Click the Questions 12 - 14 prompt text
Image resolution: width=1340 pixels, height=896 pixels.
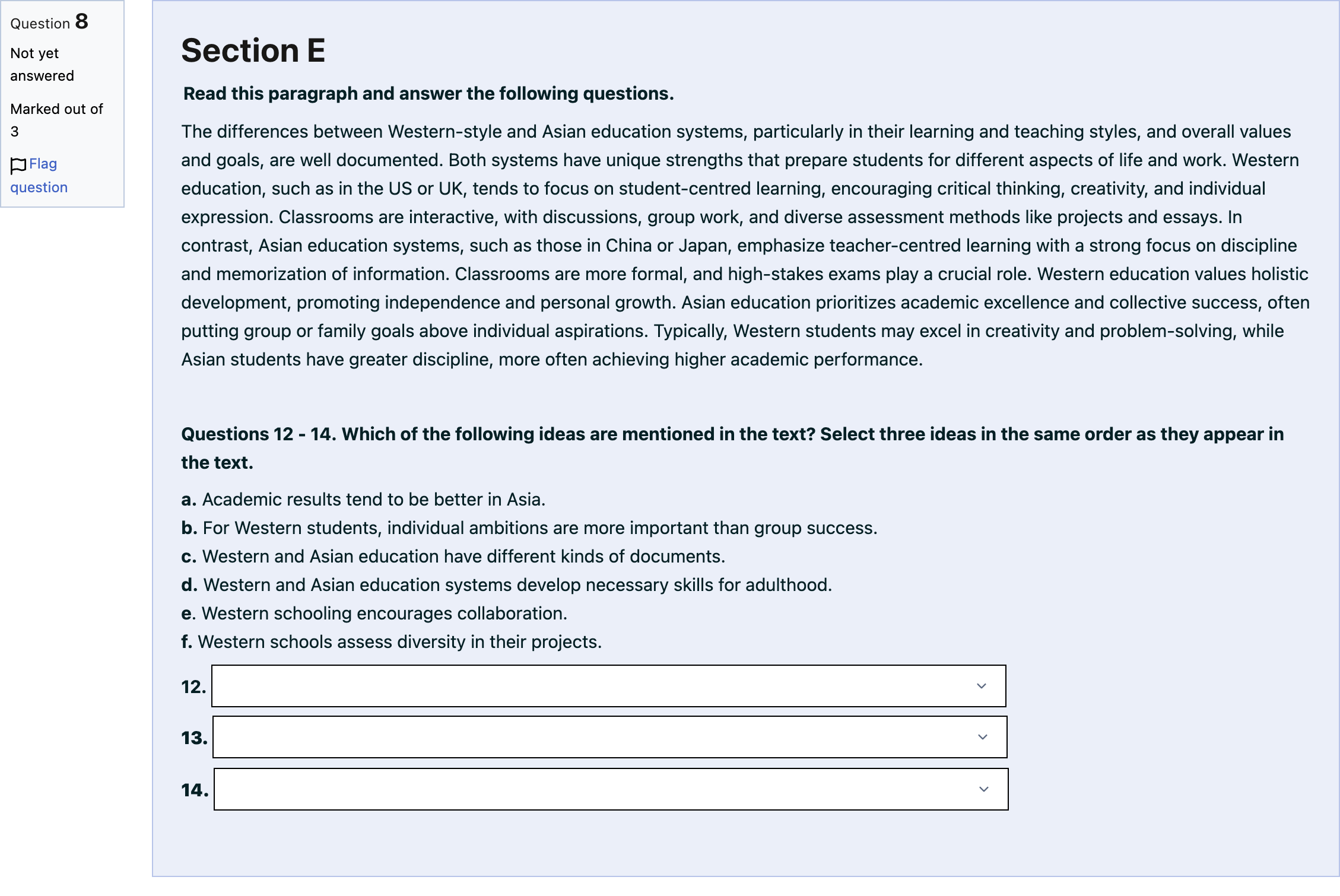click(732, 448)
